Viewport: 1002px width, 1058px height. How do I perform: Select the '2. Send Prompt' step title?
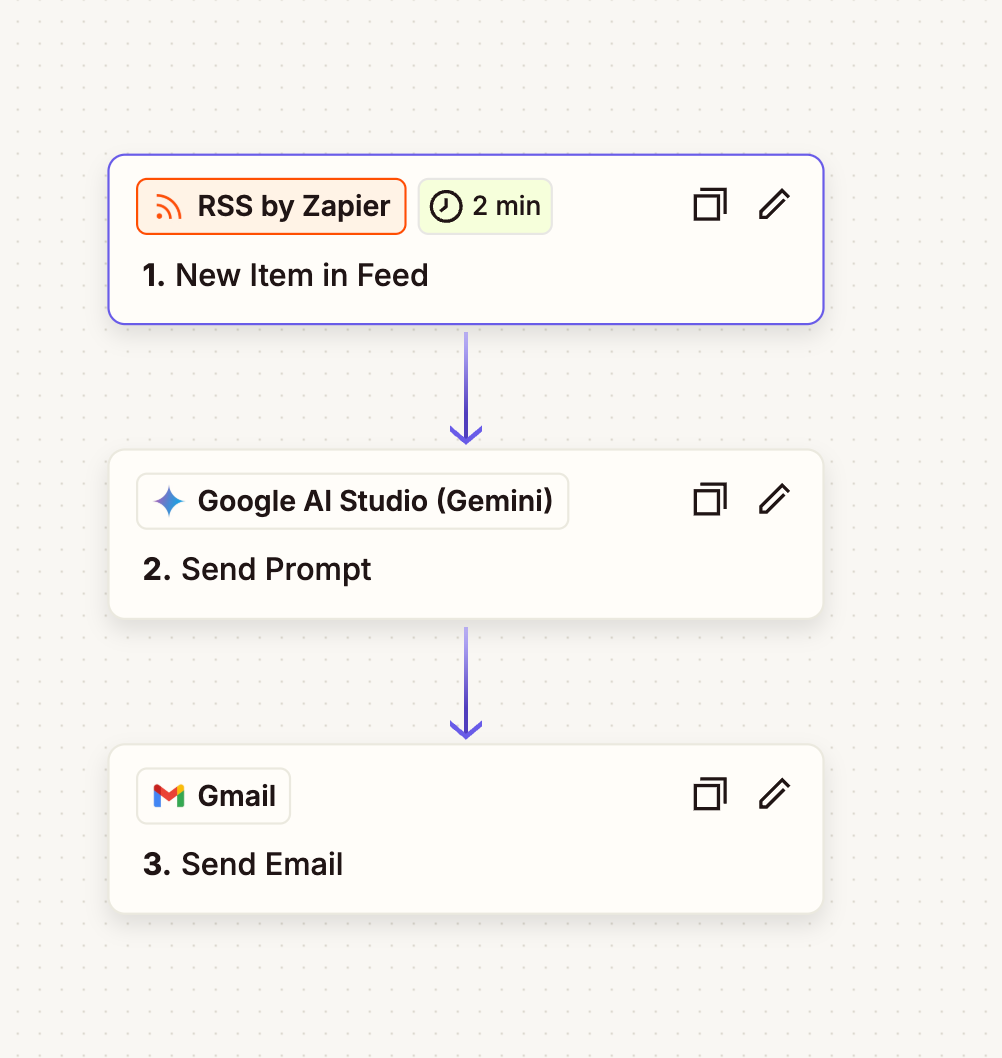(257, 570)
